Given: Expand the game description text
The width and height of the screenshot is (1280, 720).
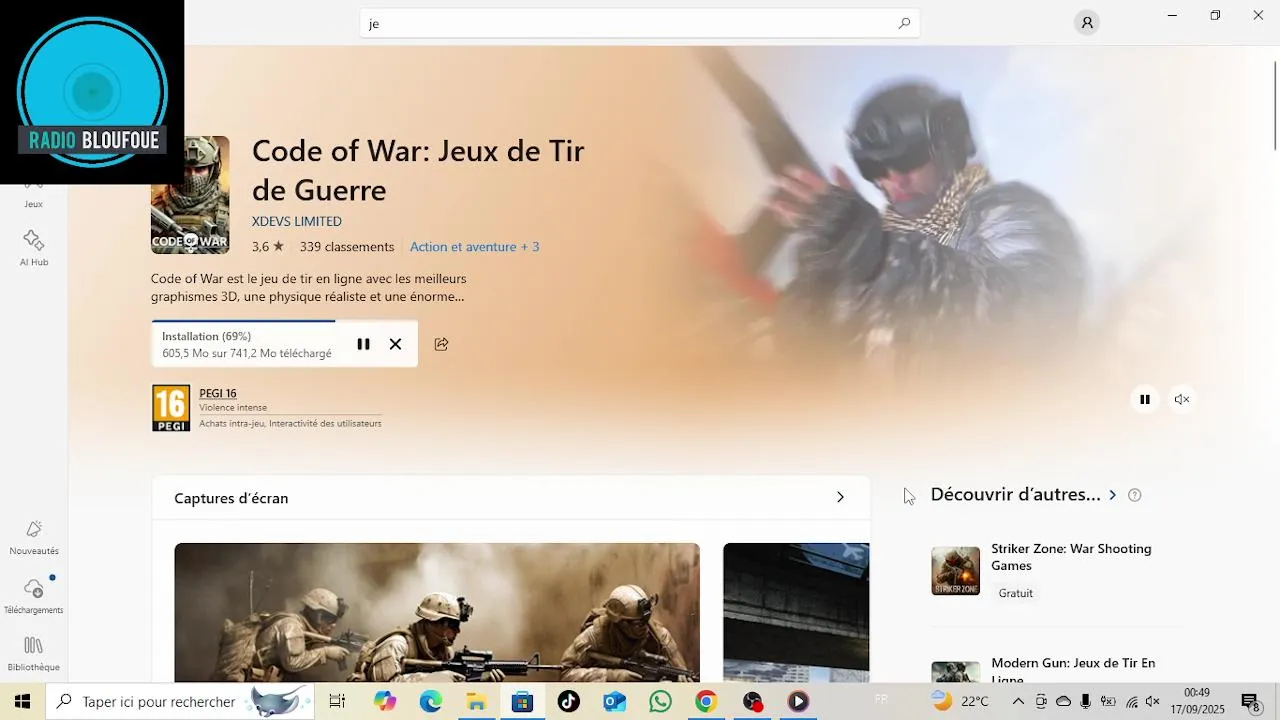Looking at the screenshot, I should coord(309,288).
